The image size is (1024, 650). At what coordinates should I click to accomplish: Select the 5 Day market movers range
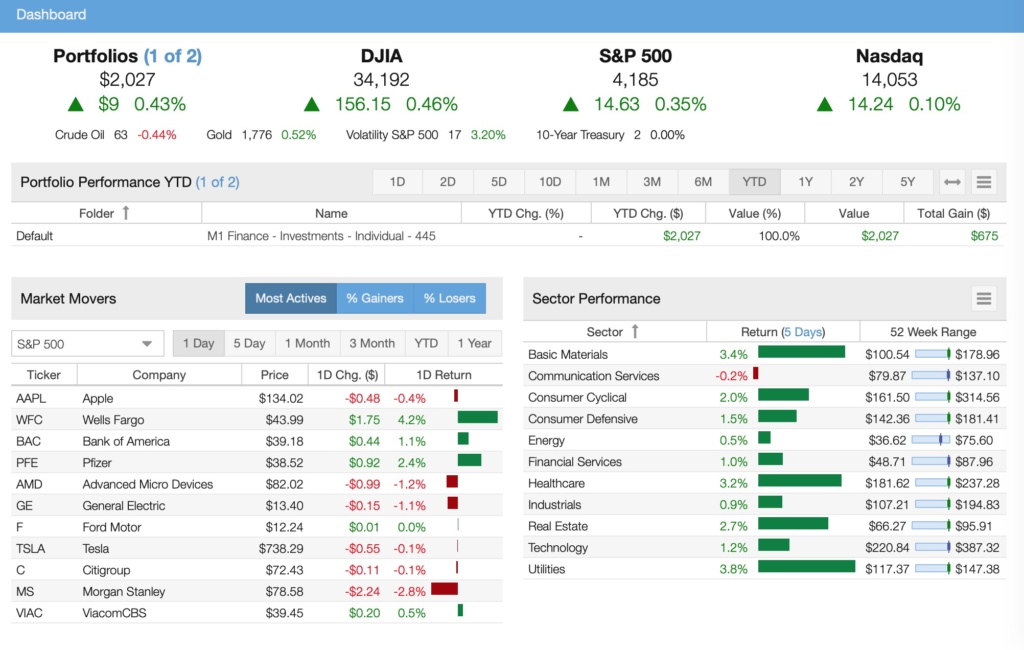(x=249, y=344)
